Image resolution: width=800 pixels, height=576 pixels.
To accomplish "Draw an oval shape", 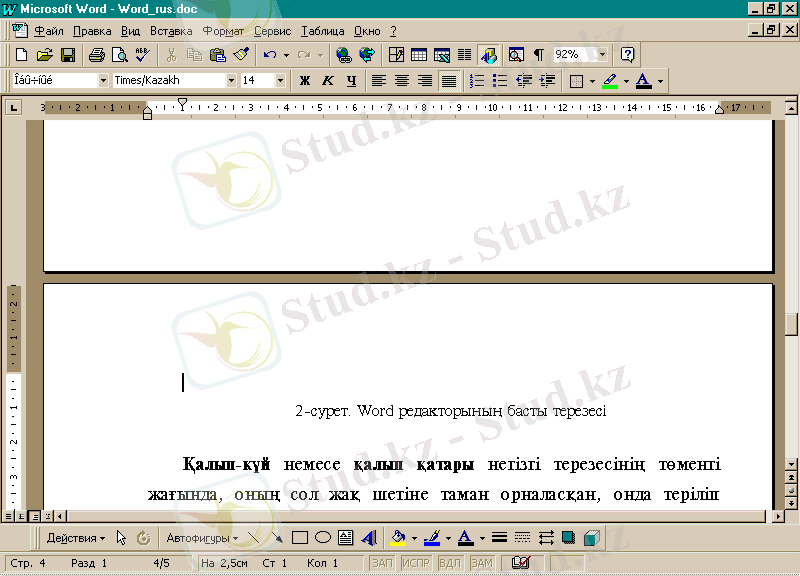I will [323, 538].
